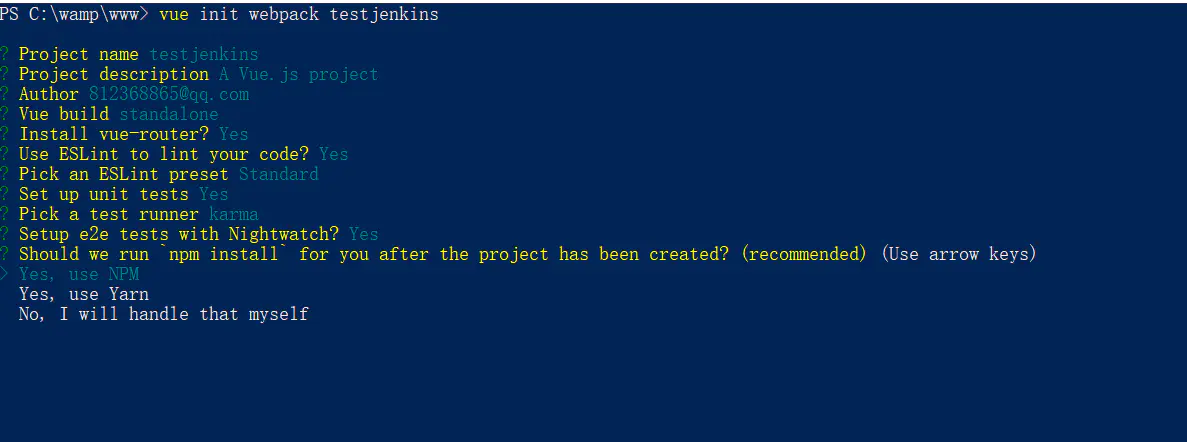Click the 'standalone' Vue build answer

coord(169,114)
